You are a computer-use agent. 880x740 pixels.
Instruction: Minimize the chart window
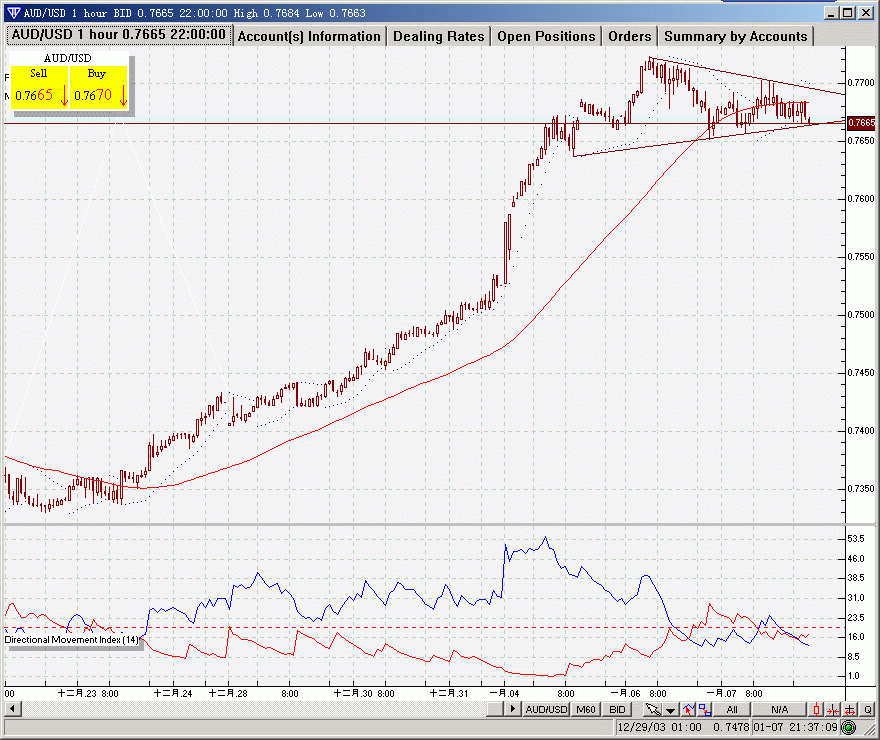click(832, 12)
